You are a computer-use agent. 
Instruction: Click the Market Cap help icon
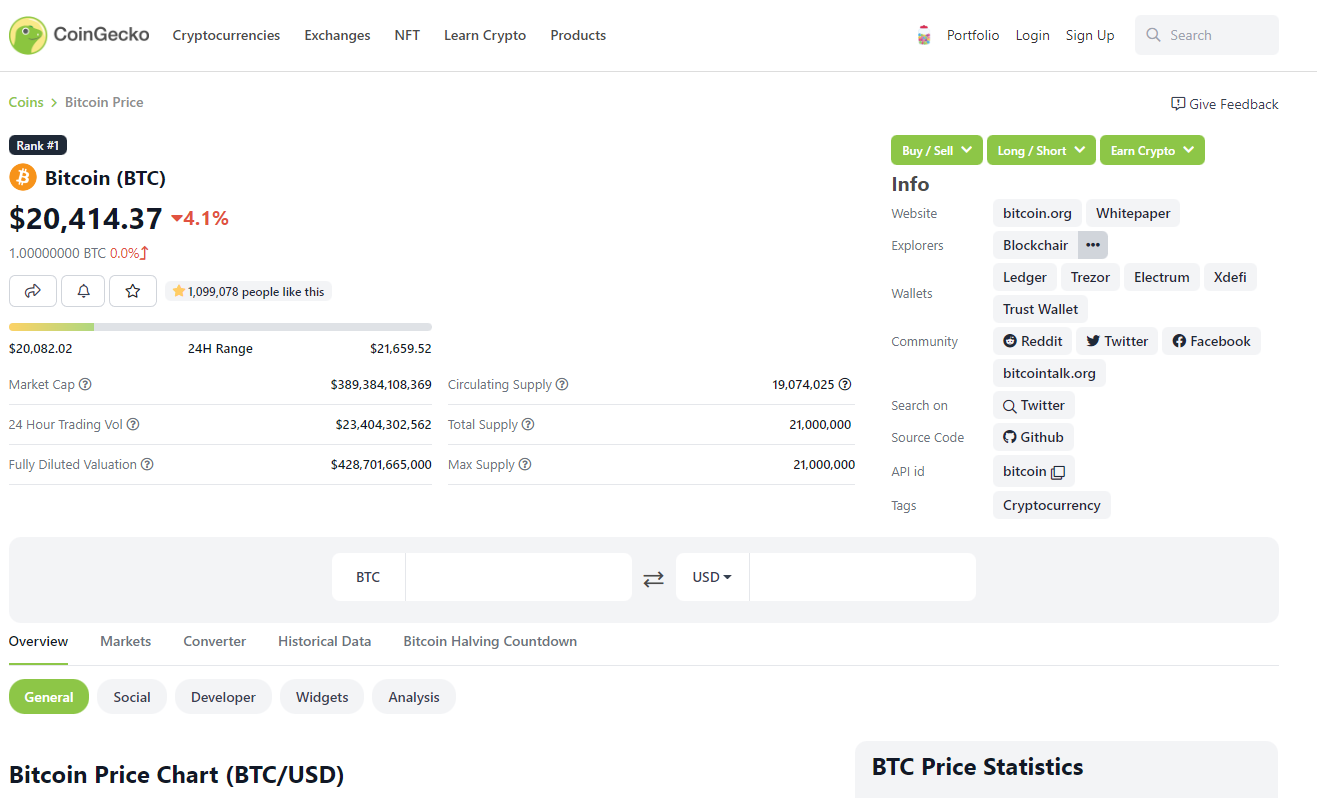[x=85, y=384]
